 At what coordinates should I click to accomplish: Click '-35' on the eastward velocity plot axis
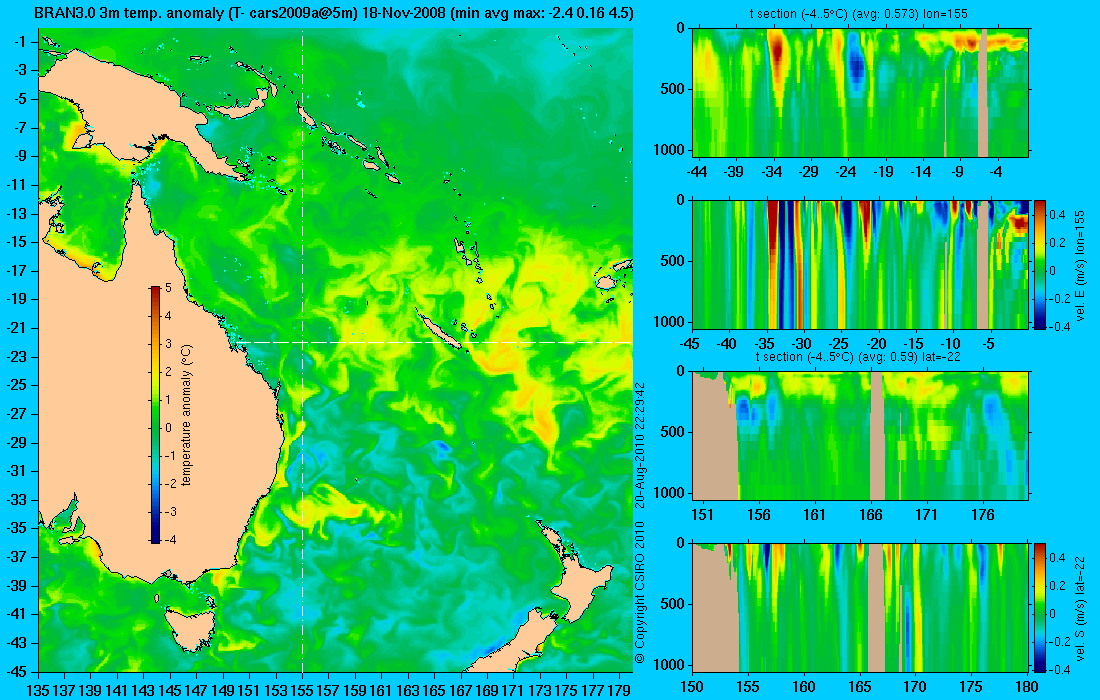765,344
